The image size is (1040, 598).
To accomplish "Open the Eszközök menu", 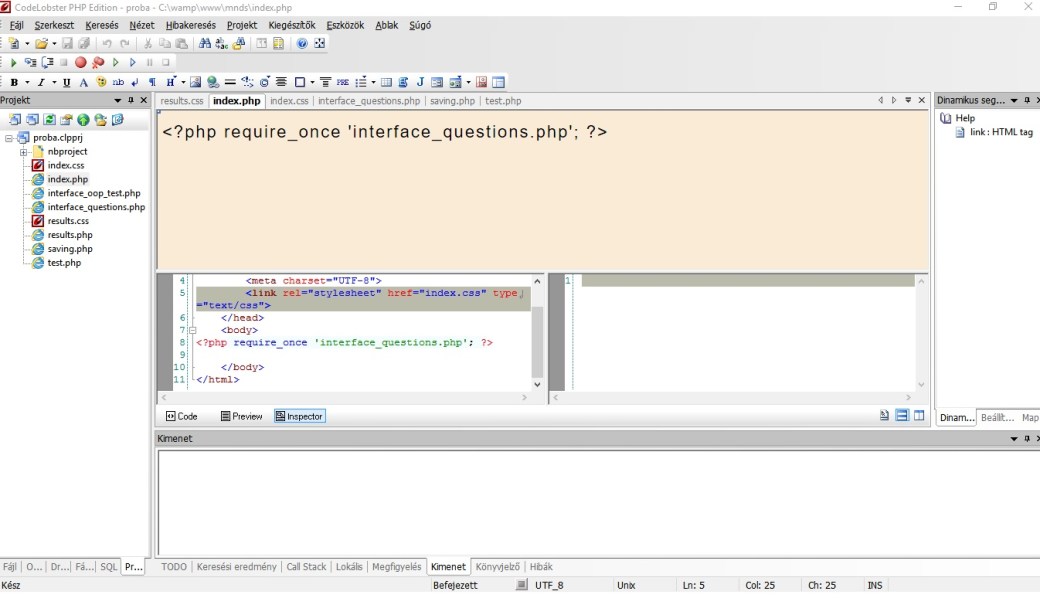I will pos(345,25).
